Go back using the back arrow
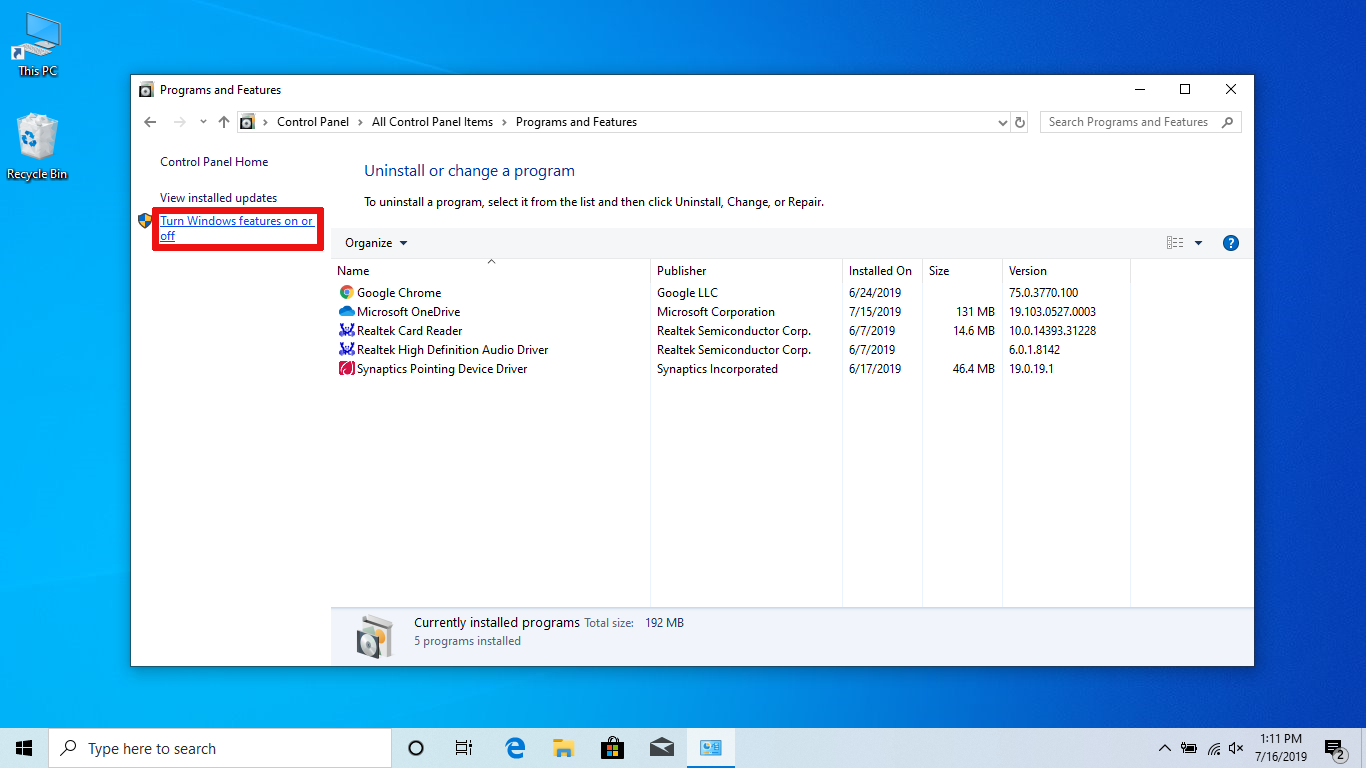 150,122
